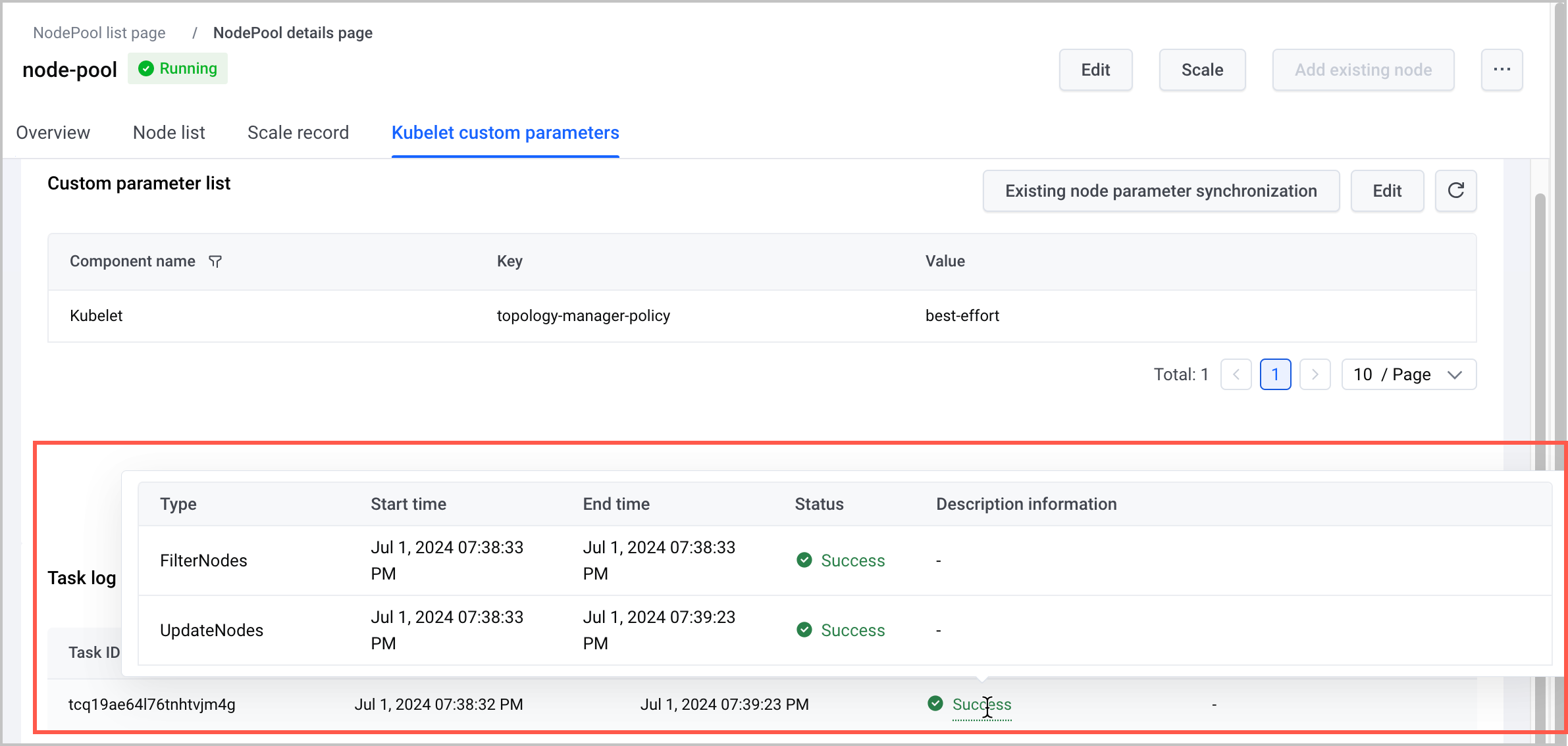This screenshot has height=746, width=1568.
Task: Click Edit button in Custom parameter list
Action: pos(1387,191)
